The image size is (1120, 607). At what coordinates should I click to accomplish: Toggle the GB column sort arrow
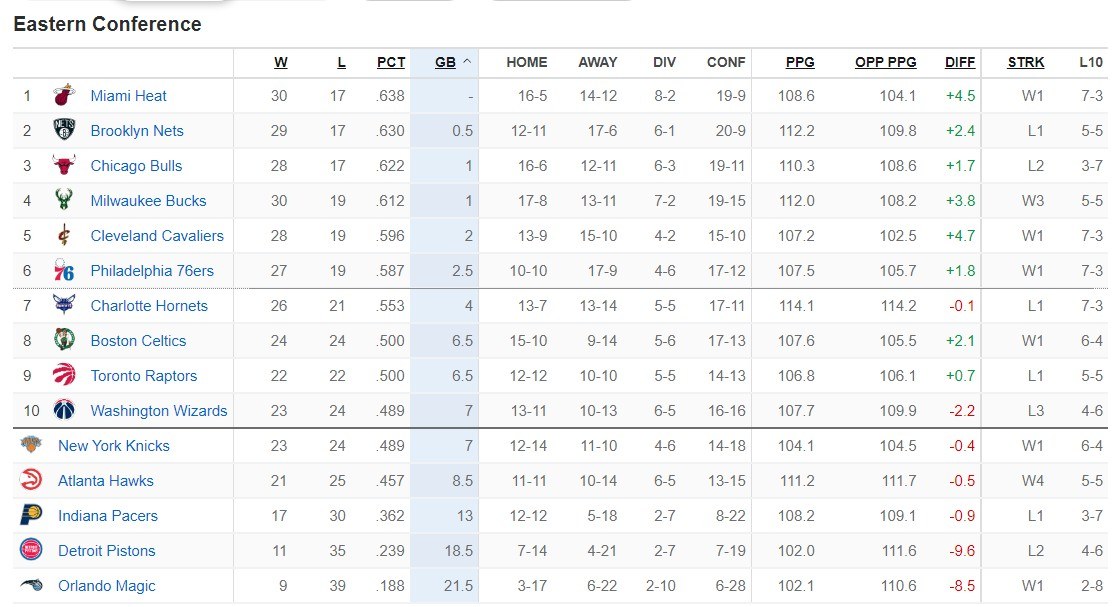[467, 62]
